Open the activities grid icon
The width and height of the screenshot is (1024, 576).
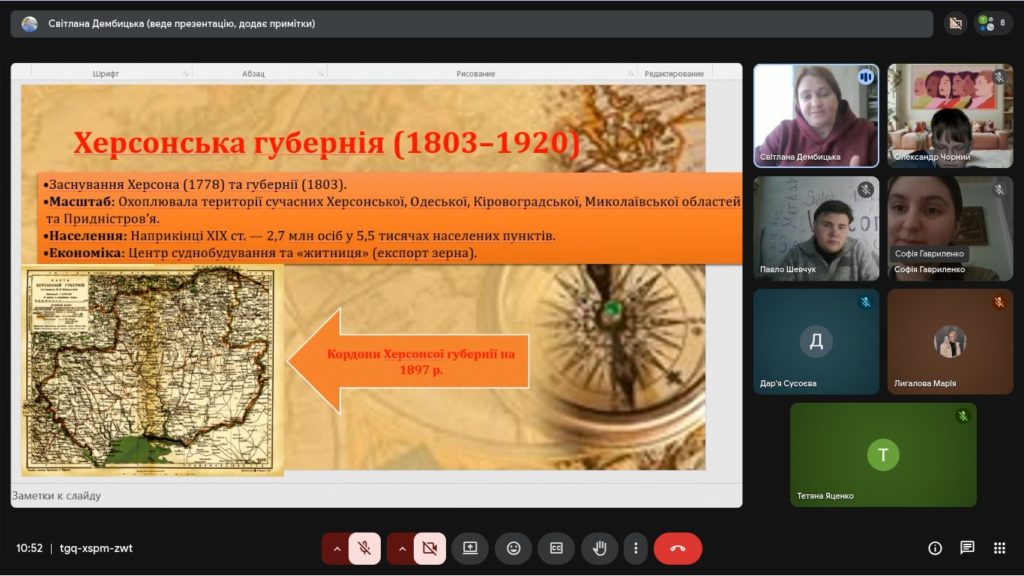[999, 548]
